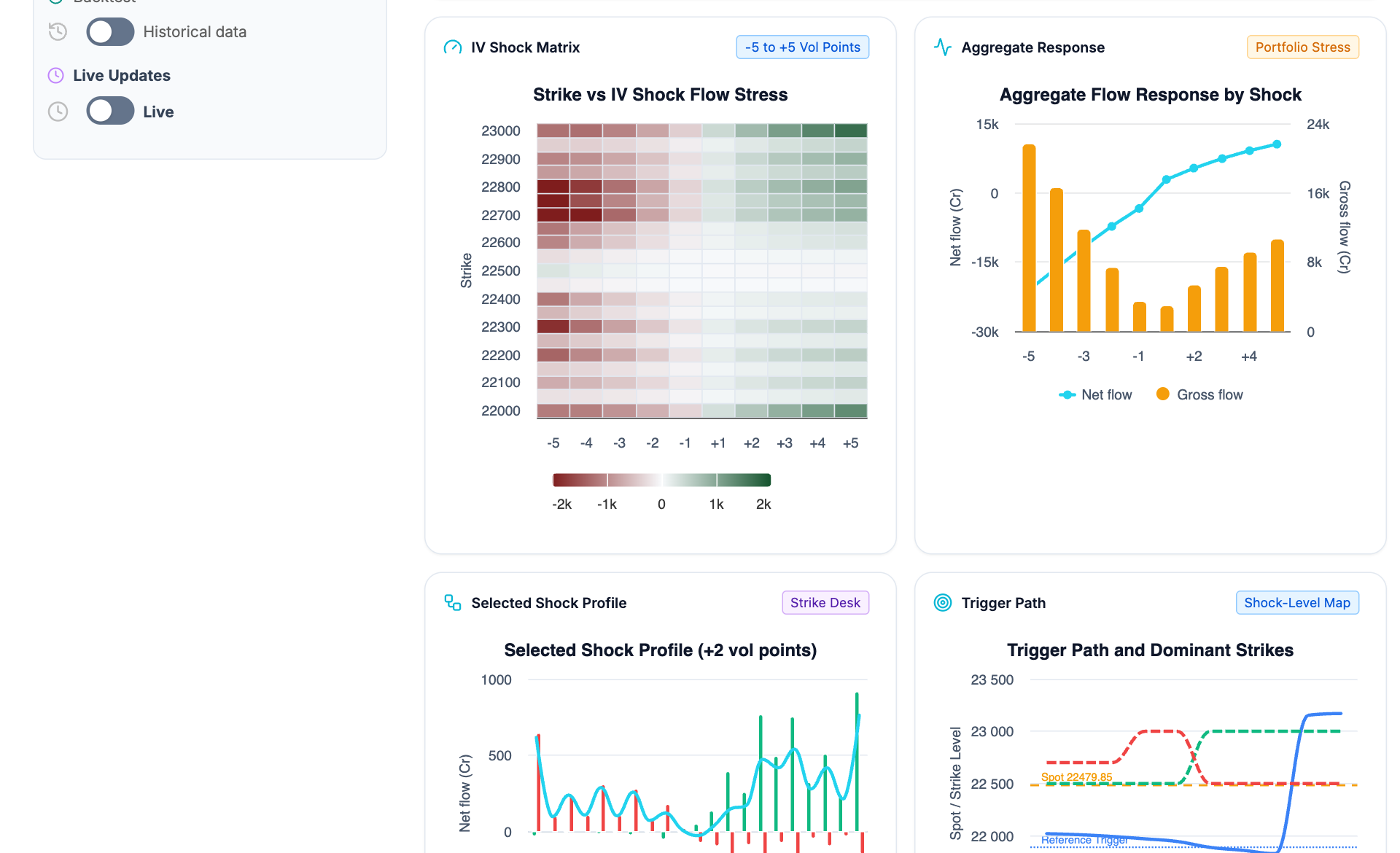Click the 'Aggregate Response' panel heading
This screenshot has height=853, width=1400.
coord(1032,47)
